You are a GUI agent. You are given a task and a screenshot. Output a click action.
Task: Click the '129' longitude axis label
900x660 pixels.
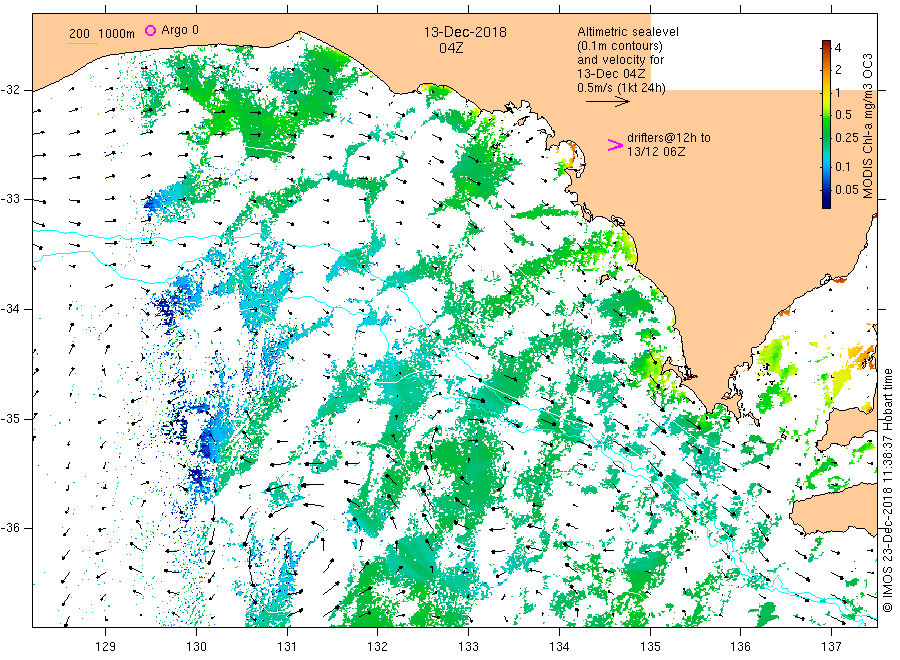106,647
